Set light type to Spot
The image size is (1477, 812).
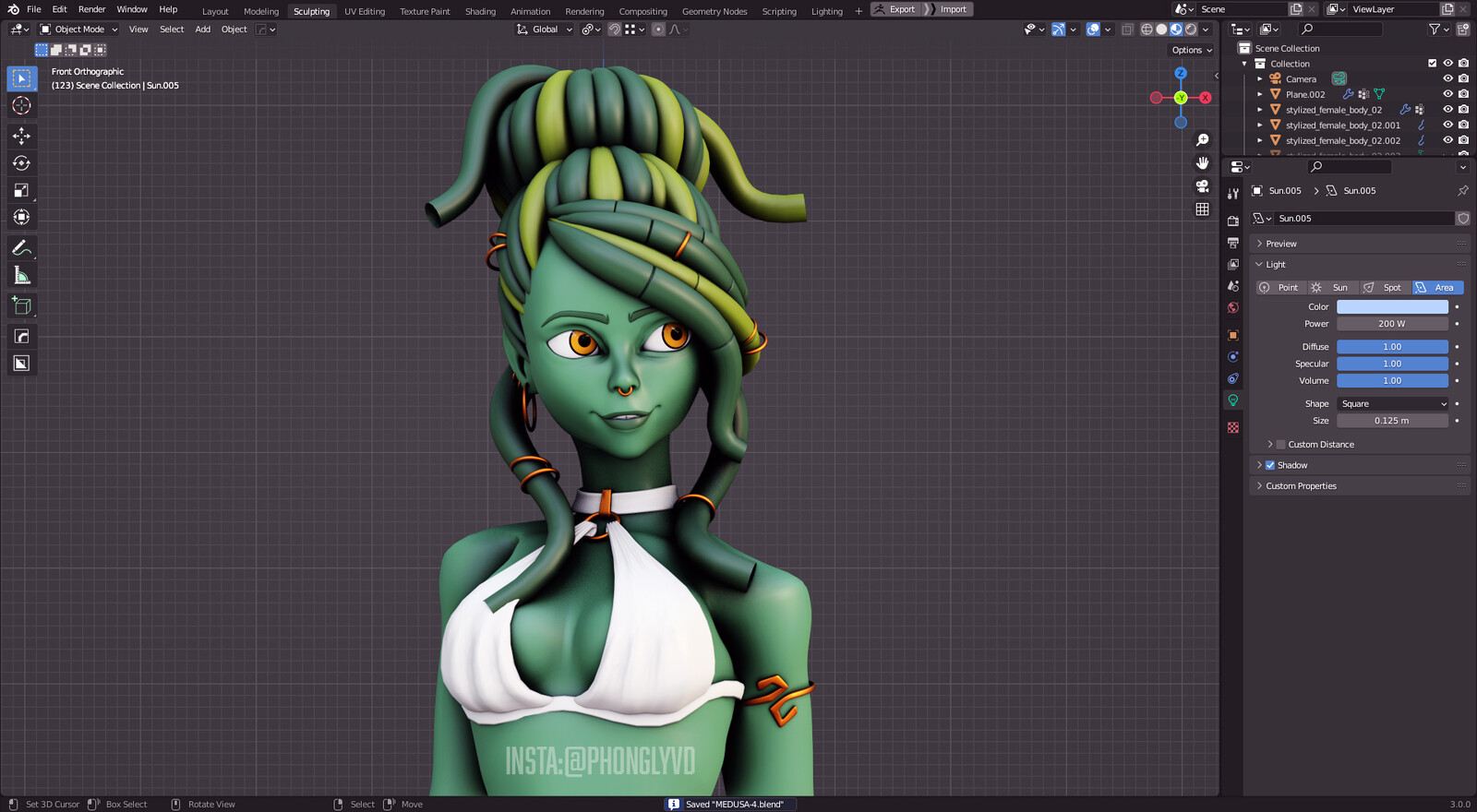pyautogui.click(x=1385, y=288)
